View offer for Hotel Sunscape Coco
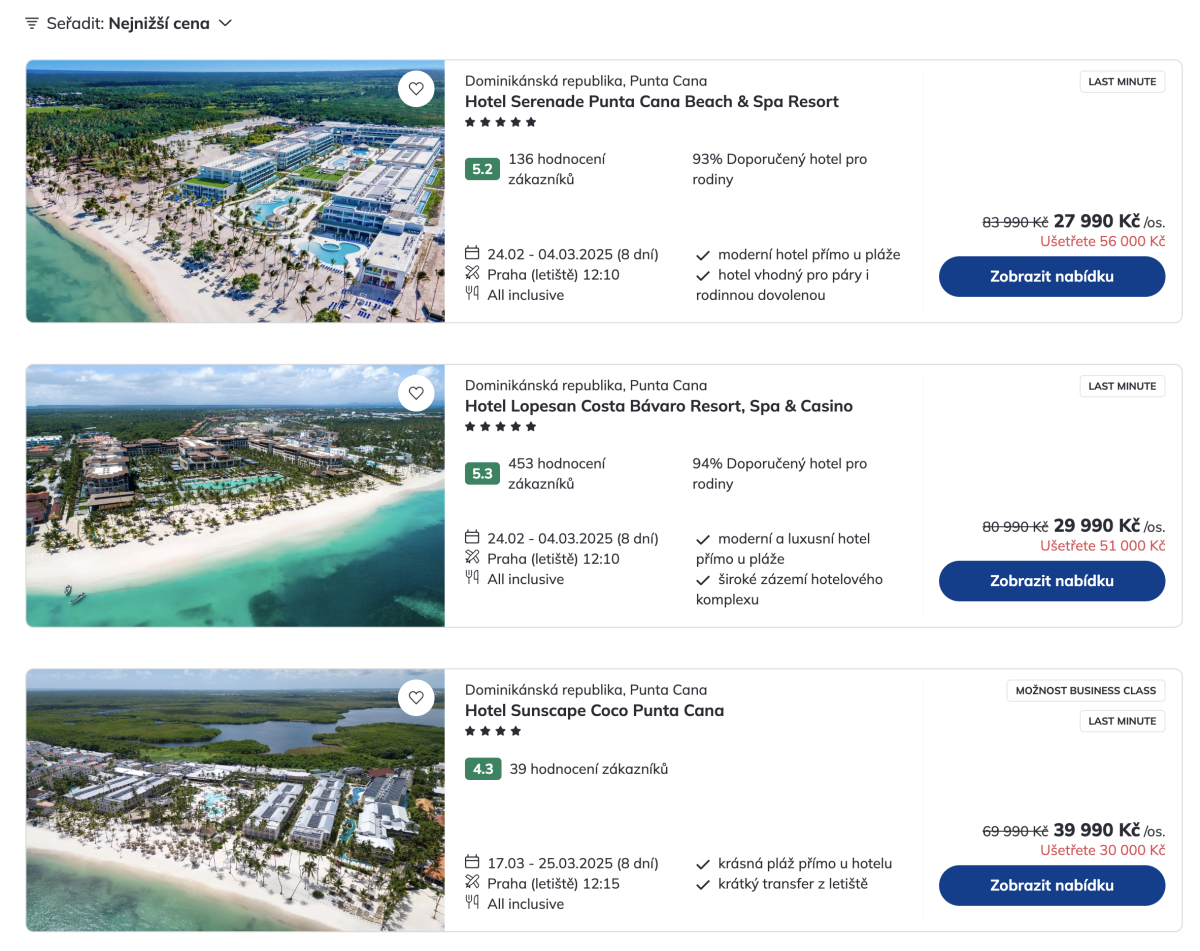 (x=1051, y=885)
